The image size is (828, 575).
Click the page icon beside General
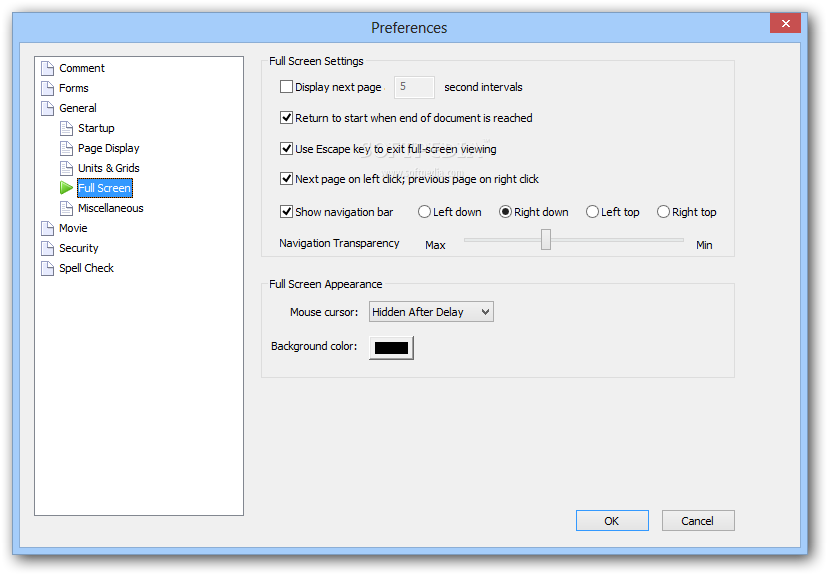tap(48, 108)
